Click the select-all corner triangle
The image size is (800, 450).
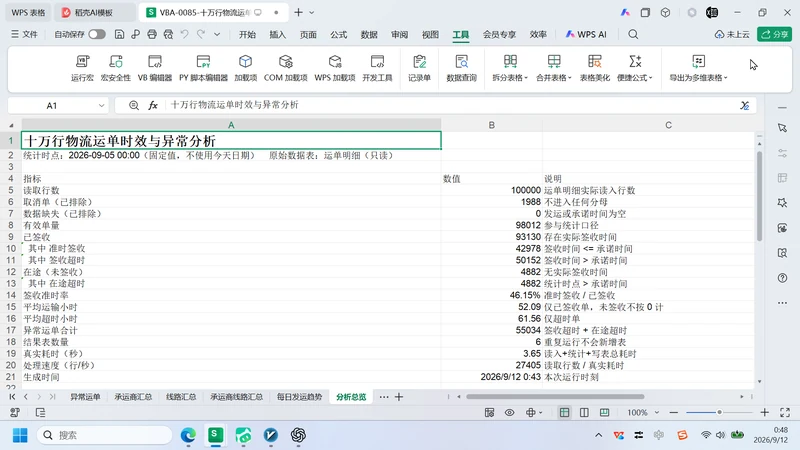11,125
